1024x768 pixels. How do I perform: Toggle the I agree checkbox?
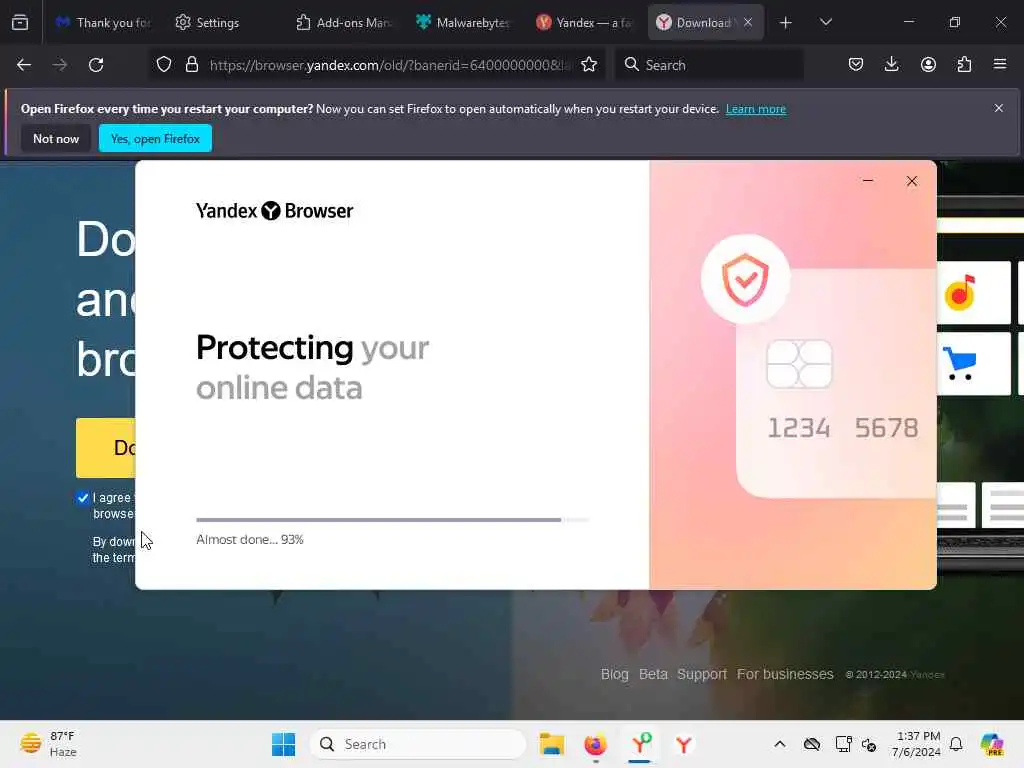(82, 498)
